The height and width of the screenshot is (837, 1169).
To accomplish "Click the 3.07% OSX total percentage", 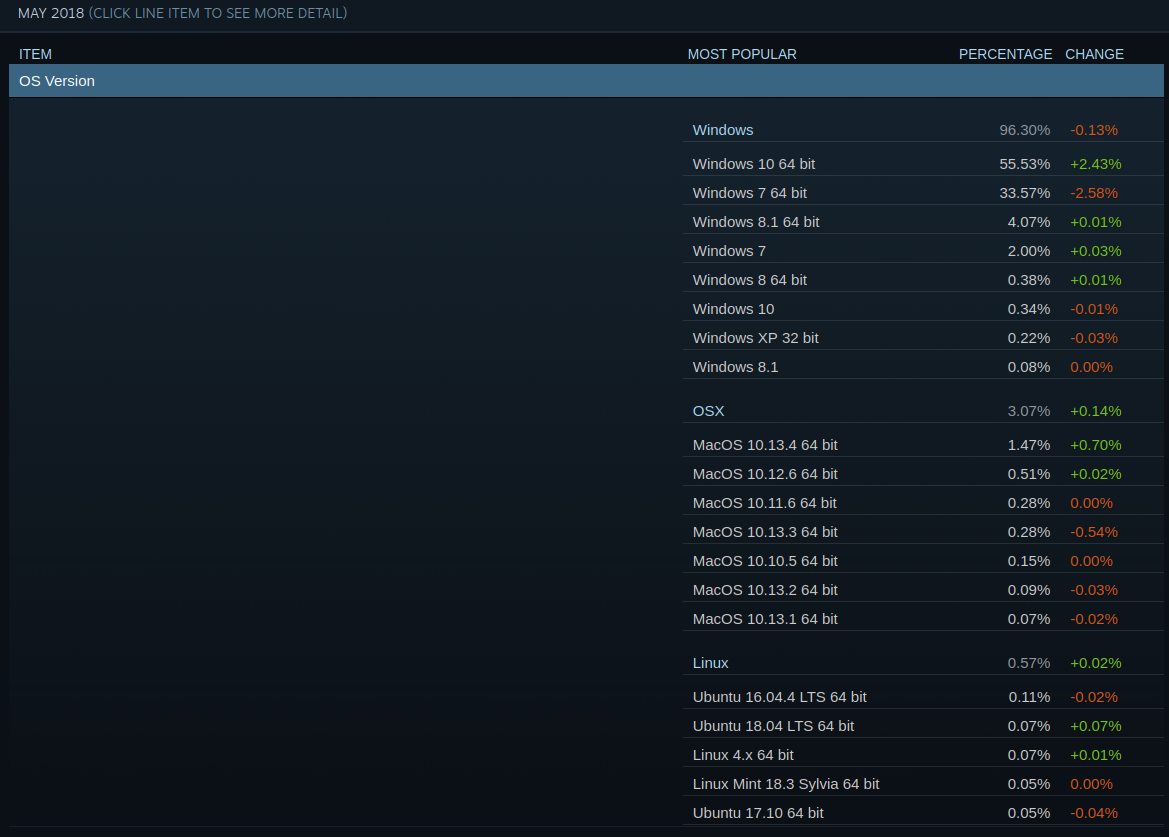I will [1028, 411].
